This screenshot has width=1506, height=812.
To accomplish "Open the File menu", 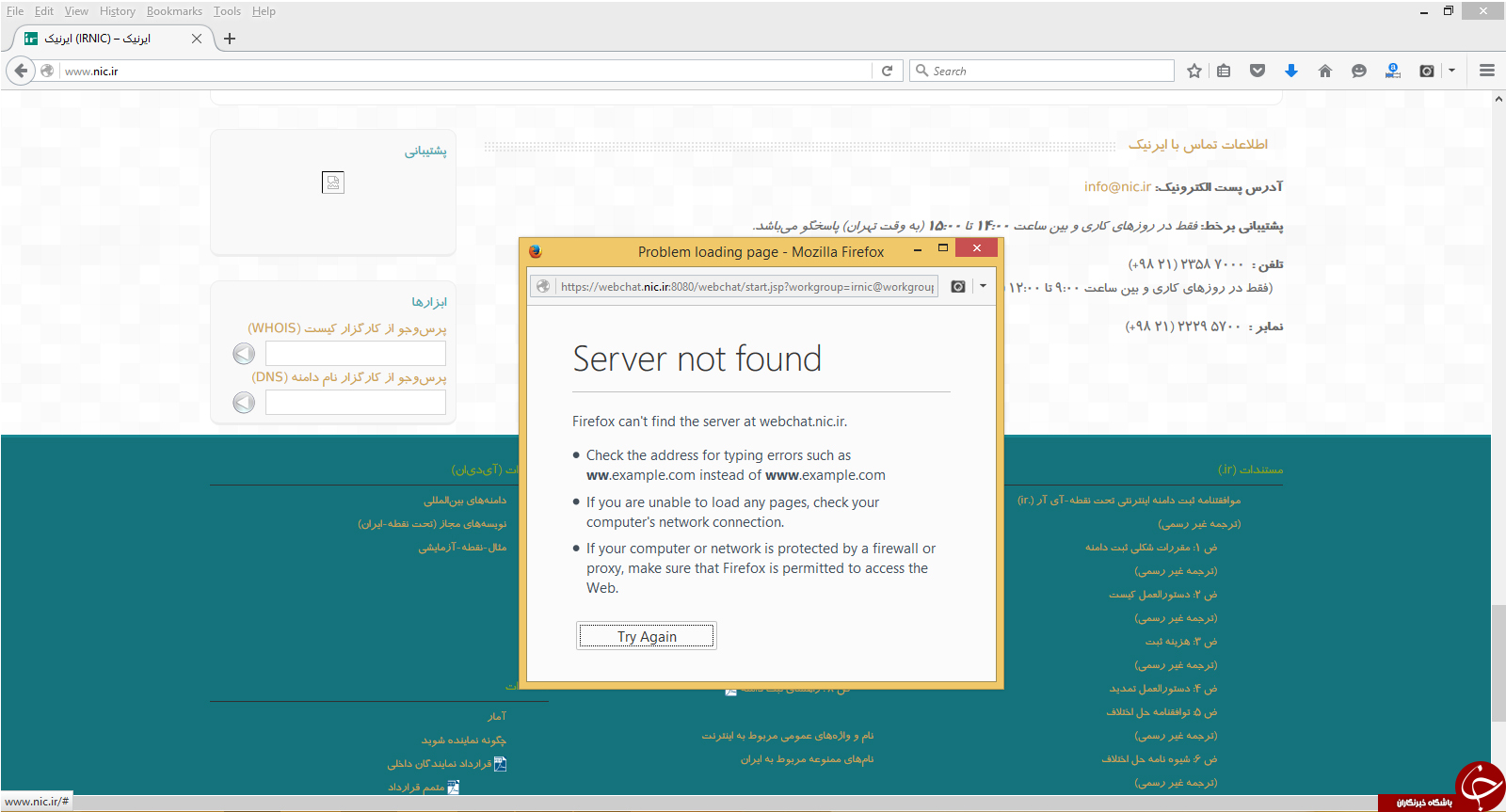I will tap(15, 11).
